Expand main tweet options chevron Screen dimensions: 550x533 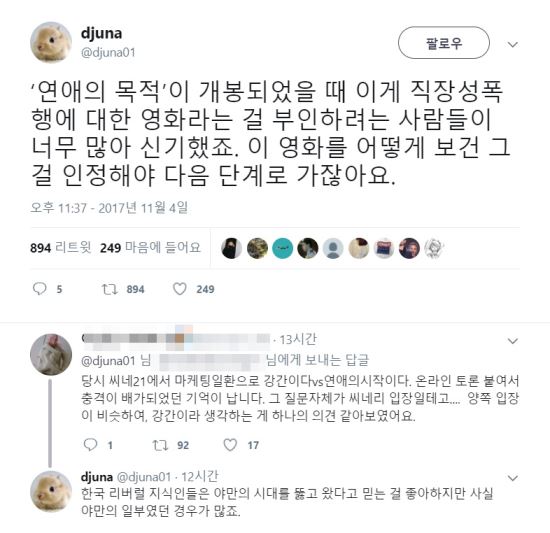pos(513,45)
